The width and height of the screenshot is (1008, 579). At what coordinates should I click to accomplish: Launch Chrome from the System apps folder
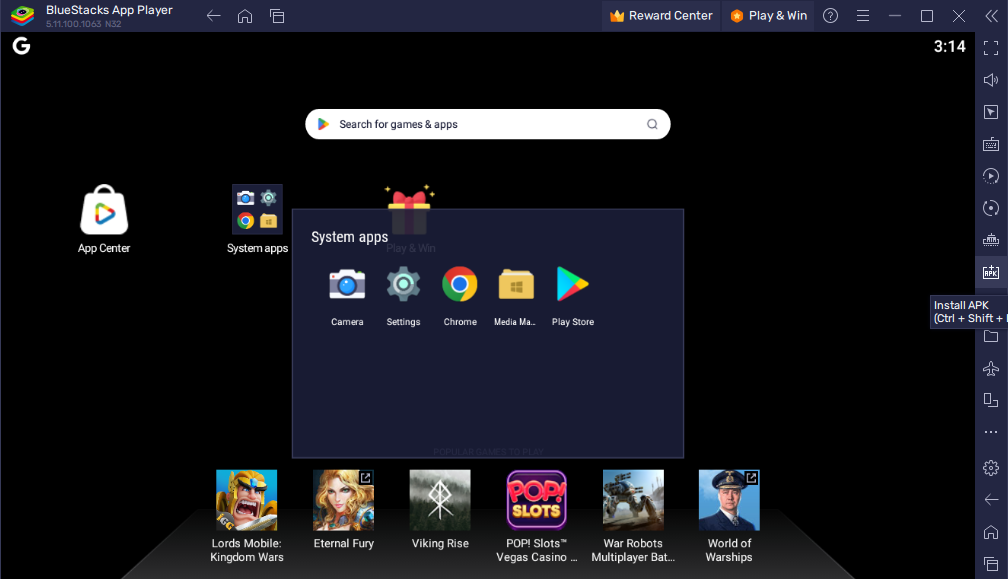(460, 284)
